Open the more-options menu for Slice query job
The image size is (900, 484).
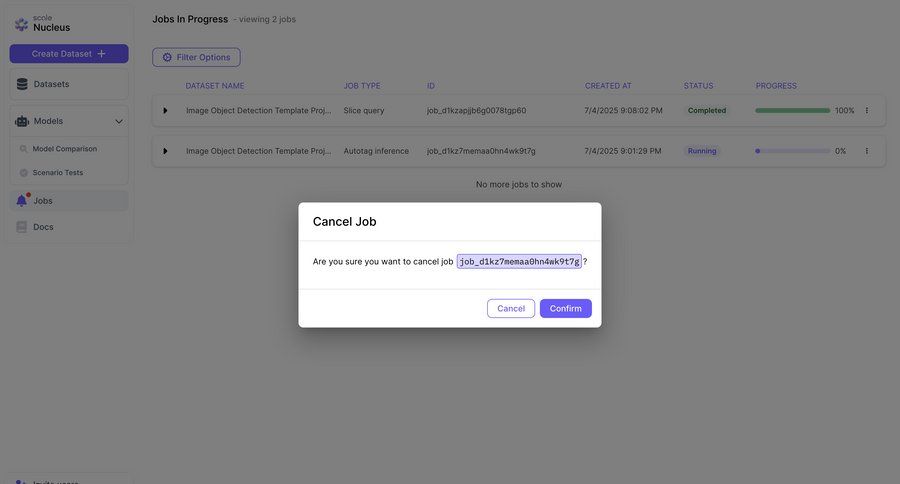pos(867,110)
